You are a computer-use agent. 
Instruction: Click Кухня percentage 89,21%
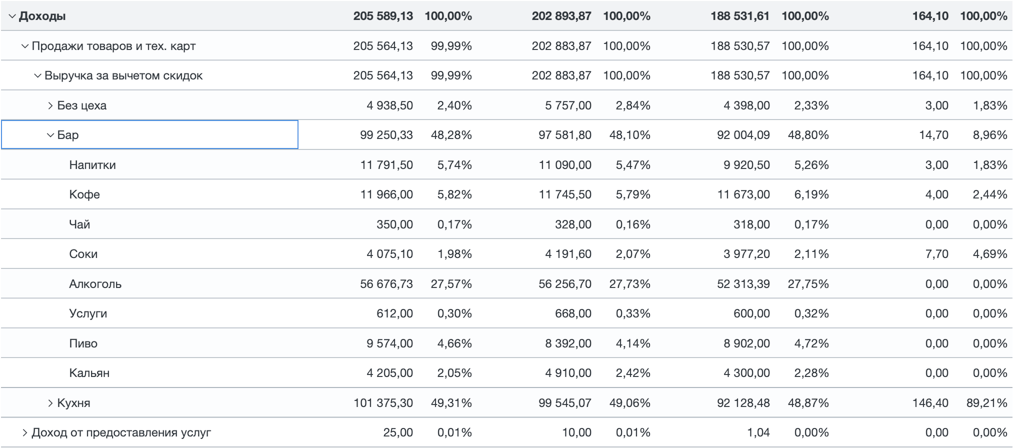(983, 403)
